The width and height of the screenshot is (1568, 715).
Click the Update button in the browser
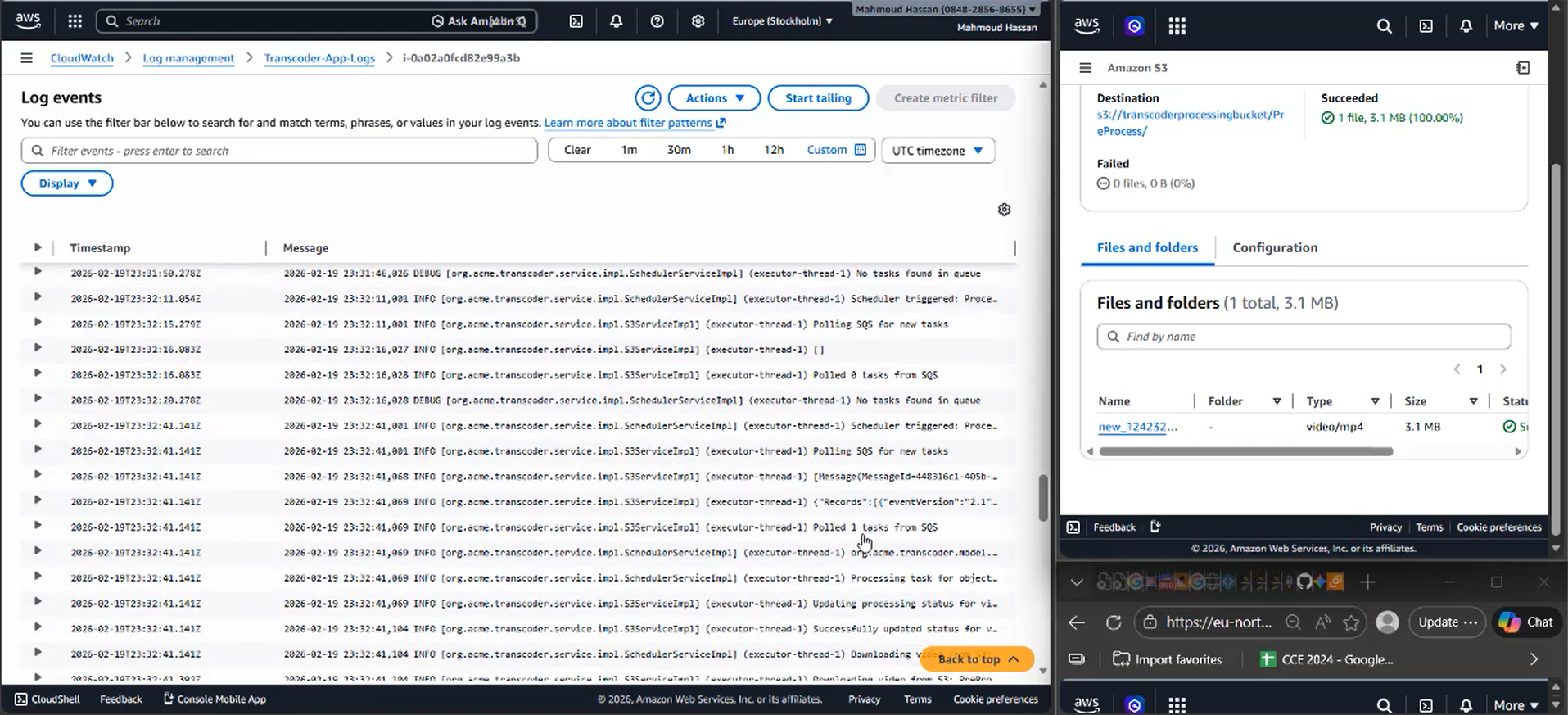click(x=1447, y=622)
